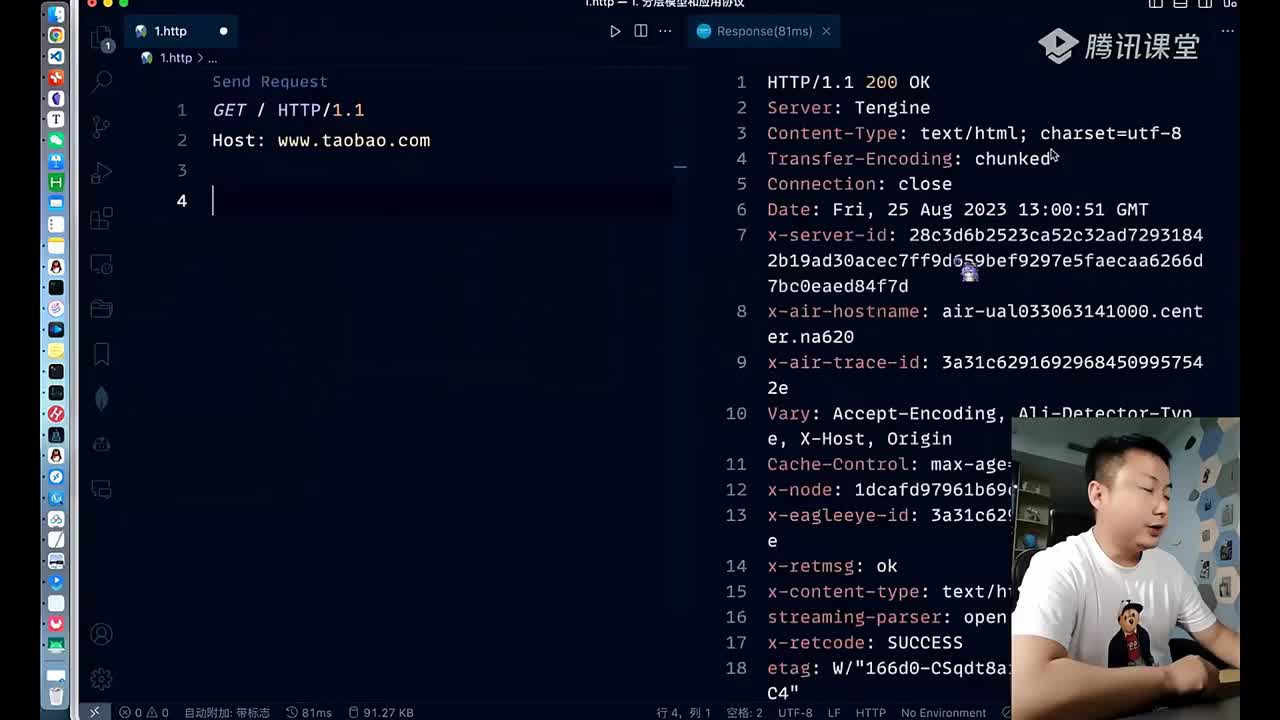This screenshot has height=720, width=1280.
Task: Split the editor with the split icon
Action: (640, 31)
